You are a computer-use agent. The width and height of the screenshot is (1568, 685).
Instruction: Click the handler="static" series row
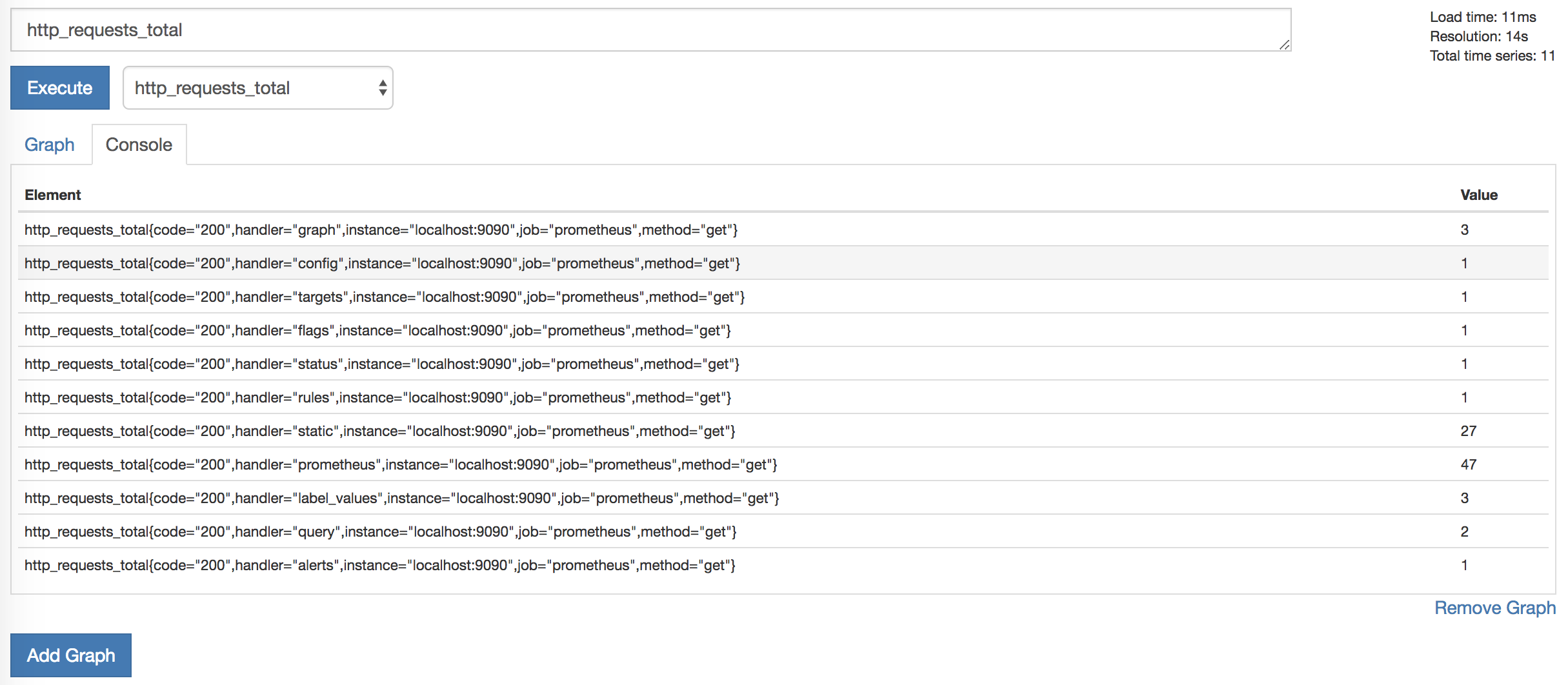click(380, 431)
